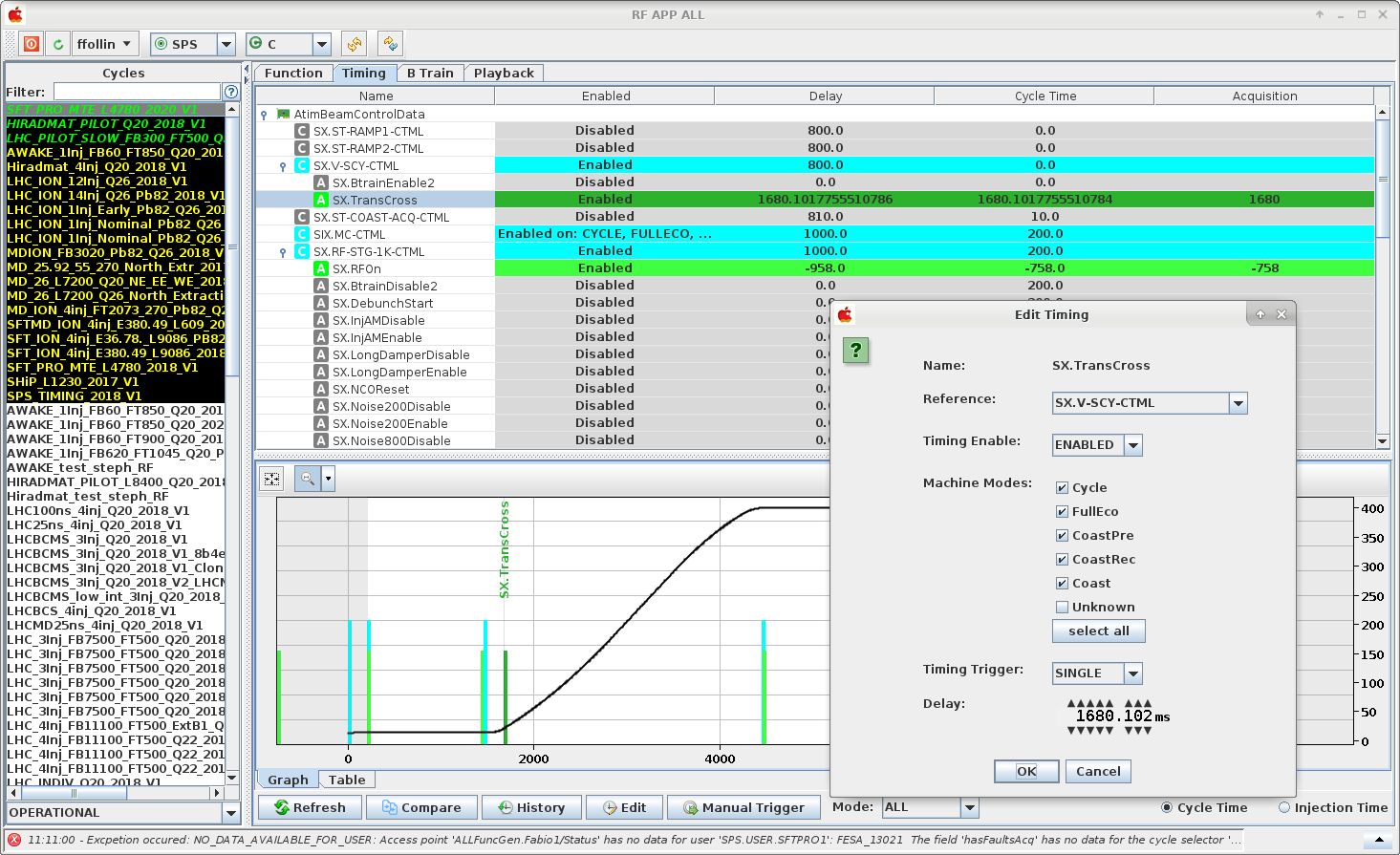
Task: Click the select all button
Action: tap(1099, 631)
